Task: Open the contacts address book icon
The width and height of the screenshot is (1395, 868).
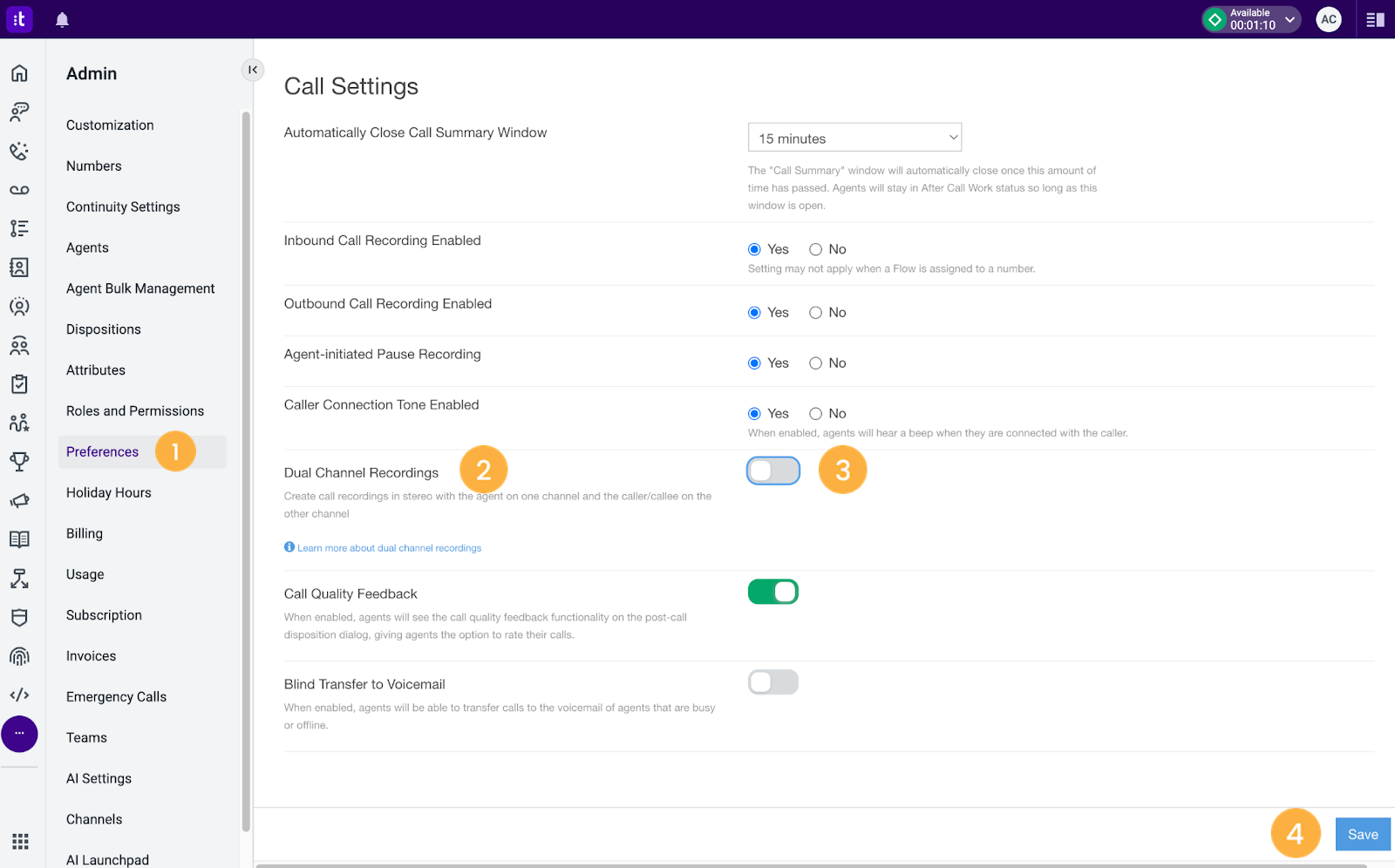Action: [19, 268]
